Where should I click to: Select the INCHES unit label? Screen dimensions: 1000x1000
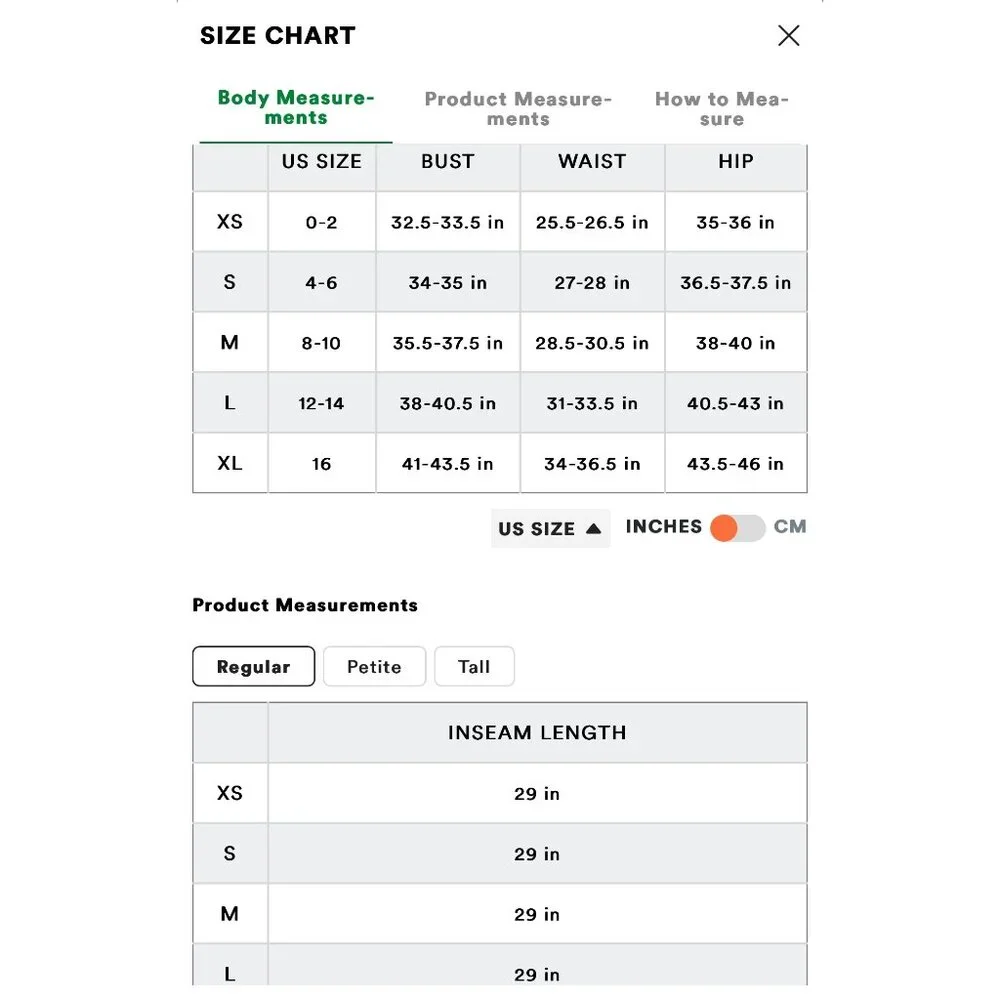(x=664, y=527)
